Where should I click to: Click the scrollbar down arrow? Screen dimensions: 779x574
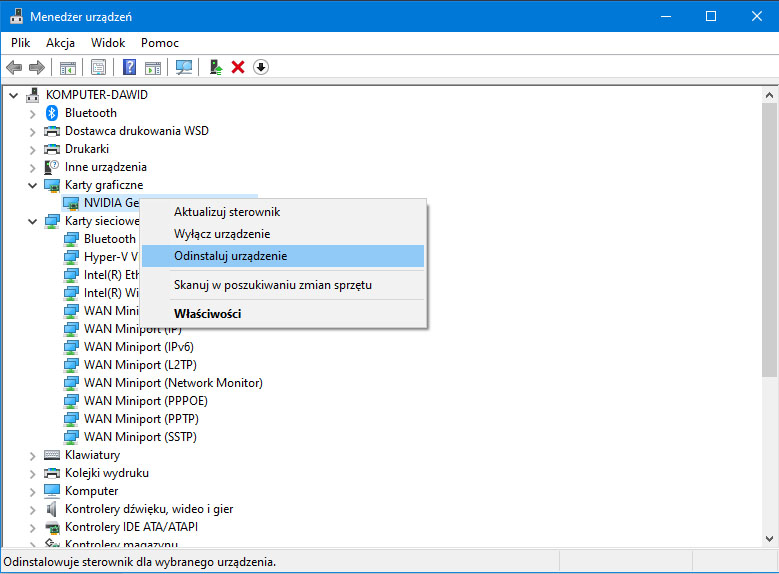(x=770, y=539)
